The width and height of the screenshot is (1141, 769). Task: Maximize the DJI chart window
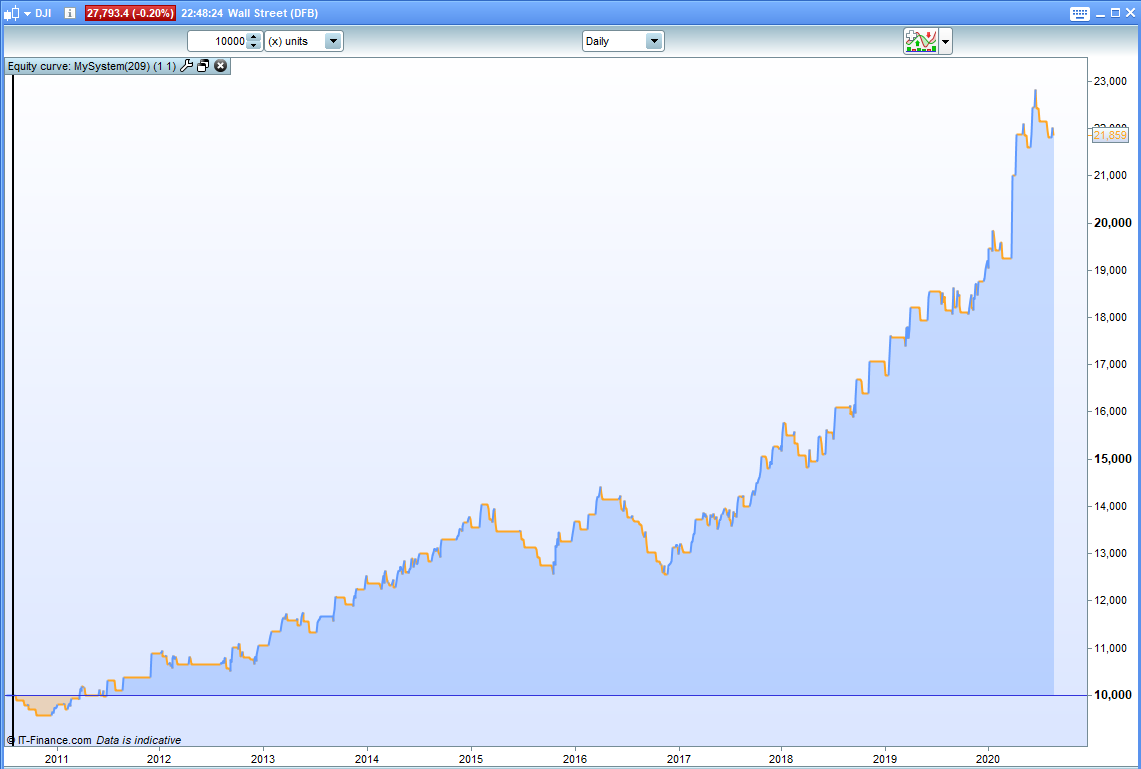coord(1116,13)
